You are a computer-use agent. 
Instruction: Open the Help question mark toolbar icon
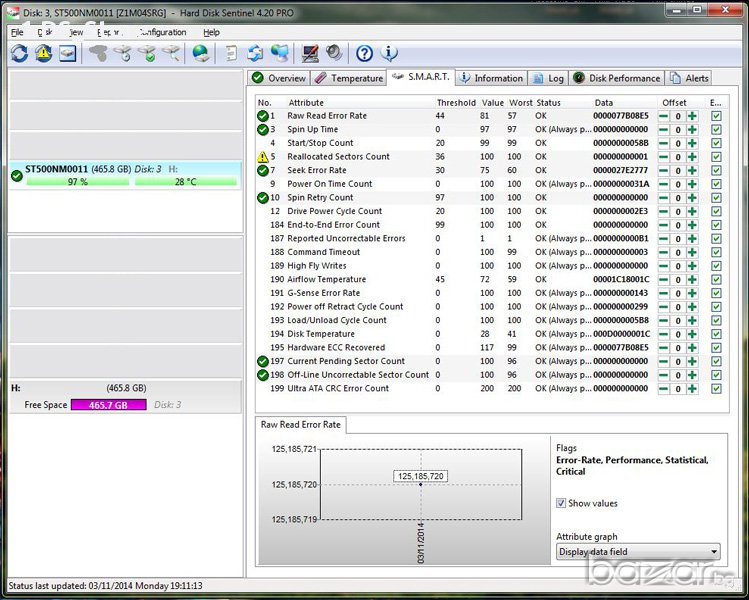pyautogui.click(x=365, y=54)
